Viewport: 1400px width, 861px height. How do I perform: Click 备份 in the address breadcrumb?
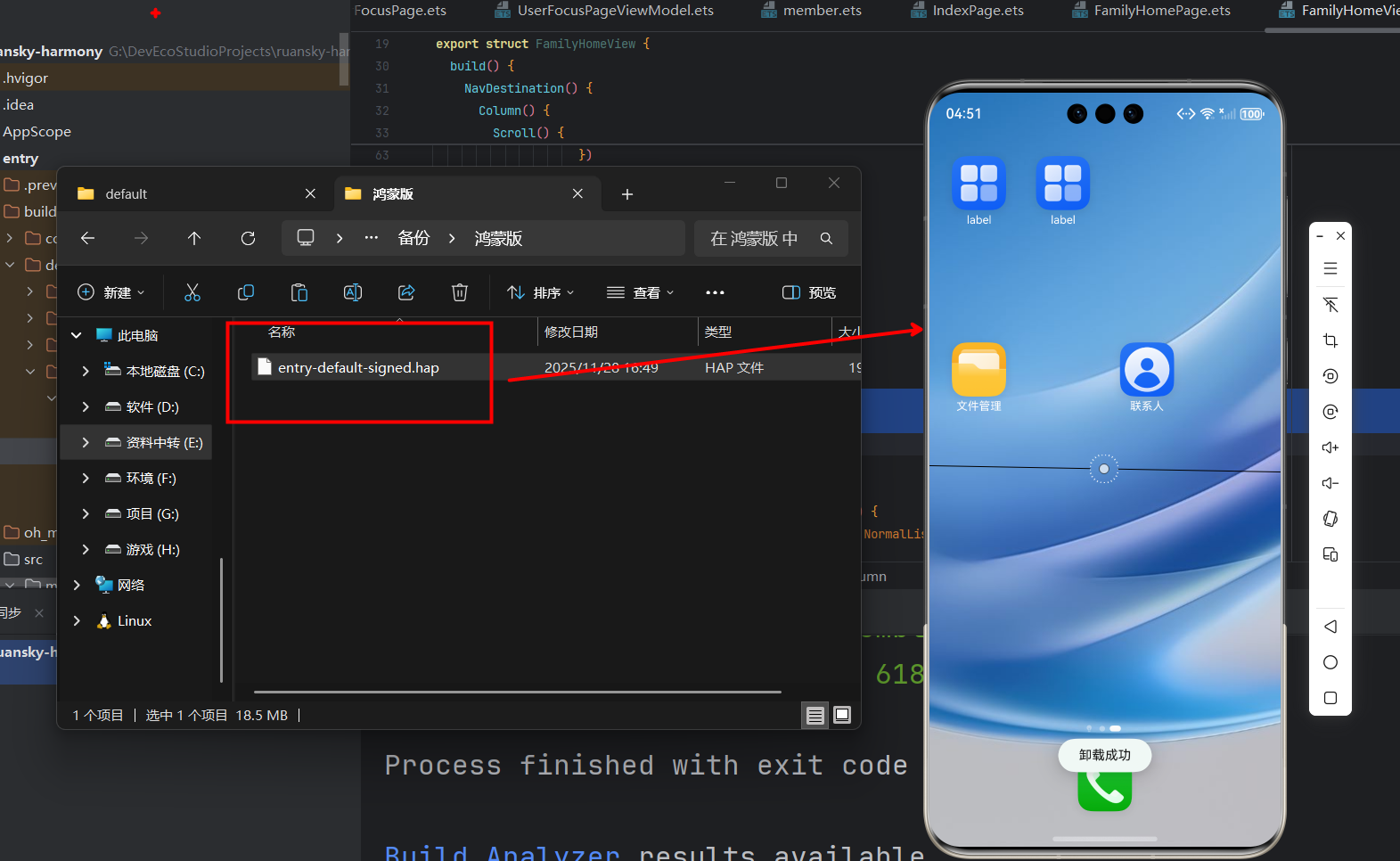click(x=413, y=238)
